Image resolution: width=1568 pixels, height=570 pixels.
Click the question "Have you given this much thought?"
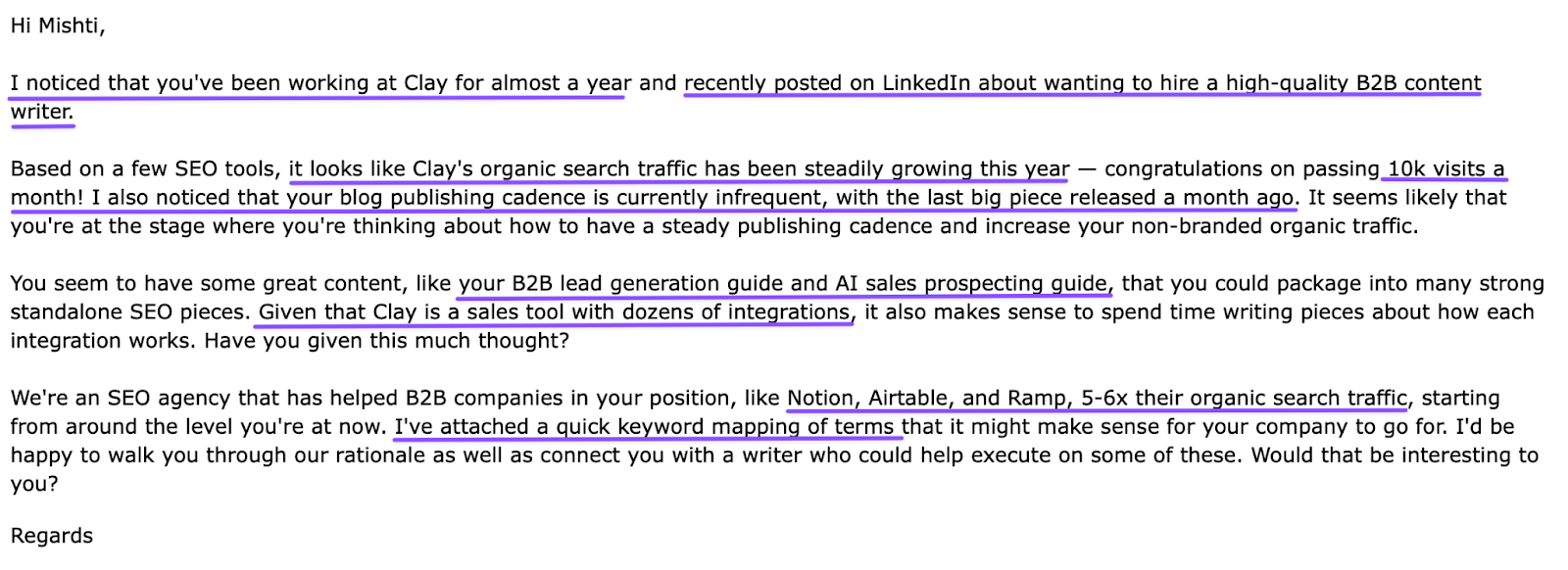(x=402, y=341)
